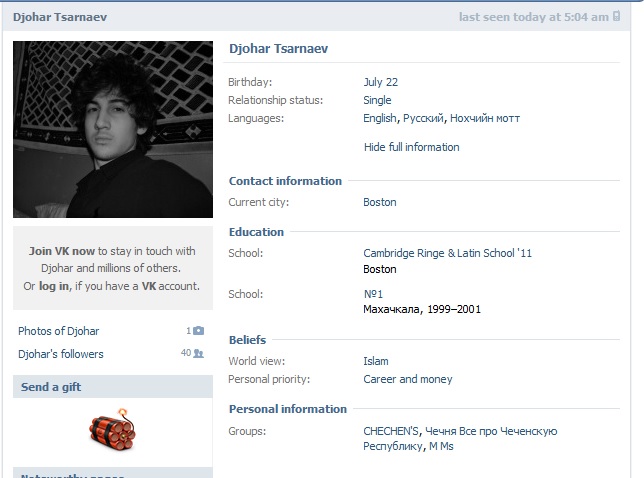Click the 'English' language link

tap(380, 118)
